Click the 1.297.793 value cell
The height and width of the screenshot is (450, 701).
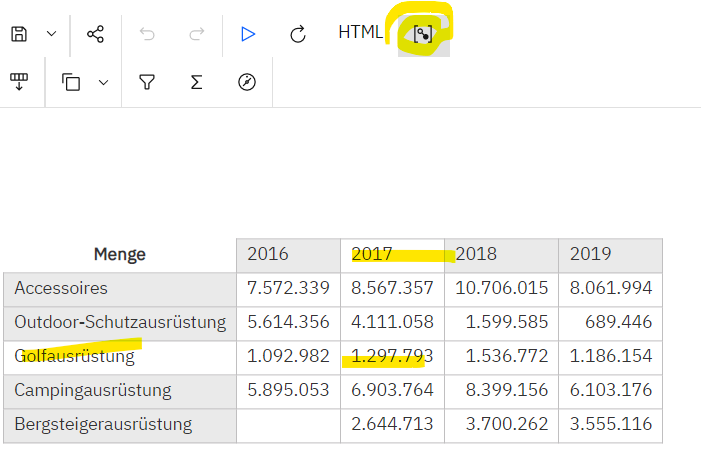pyautogui.click(x=392, y=357)
